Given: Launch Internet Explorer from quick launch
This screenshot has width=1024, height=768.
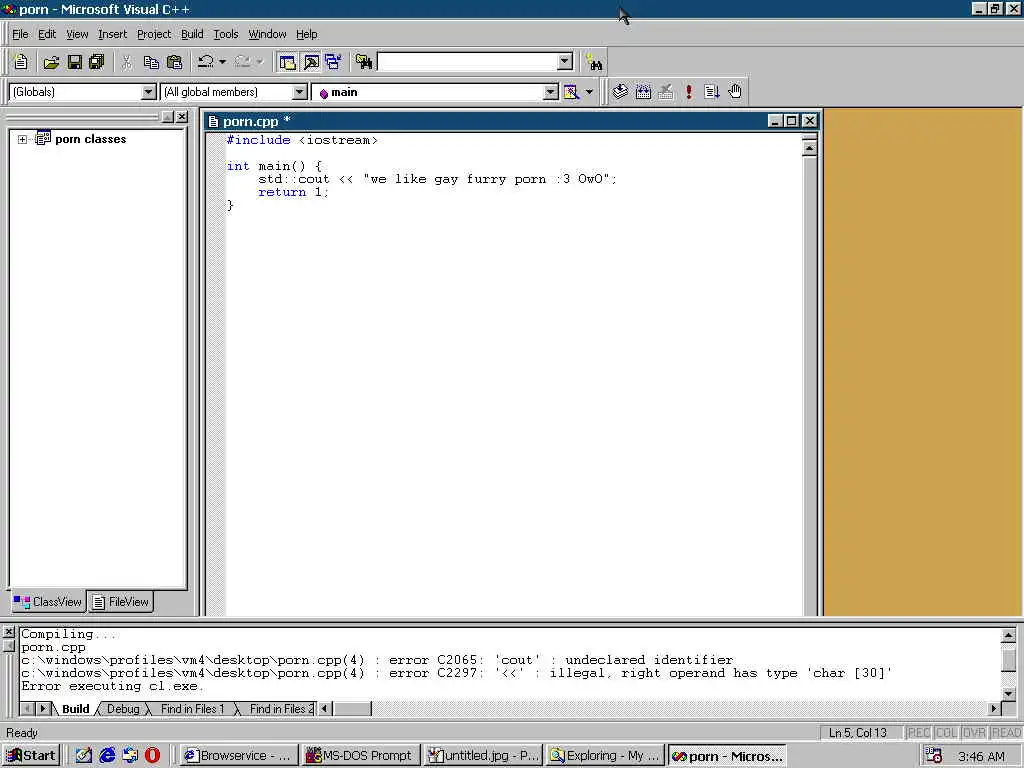Looking at the screenshot, I should [x=107, y=756].
